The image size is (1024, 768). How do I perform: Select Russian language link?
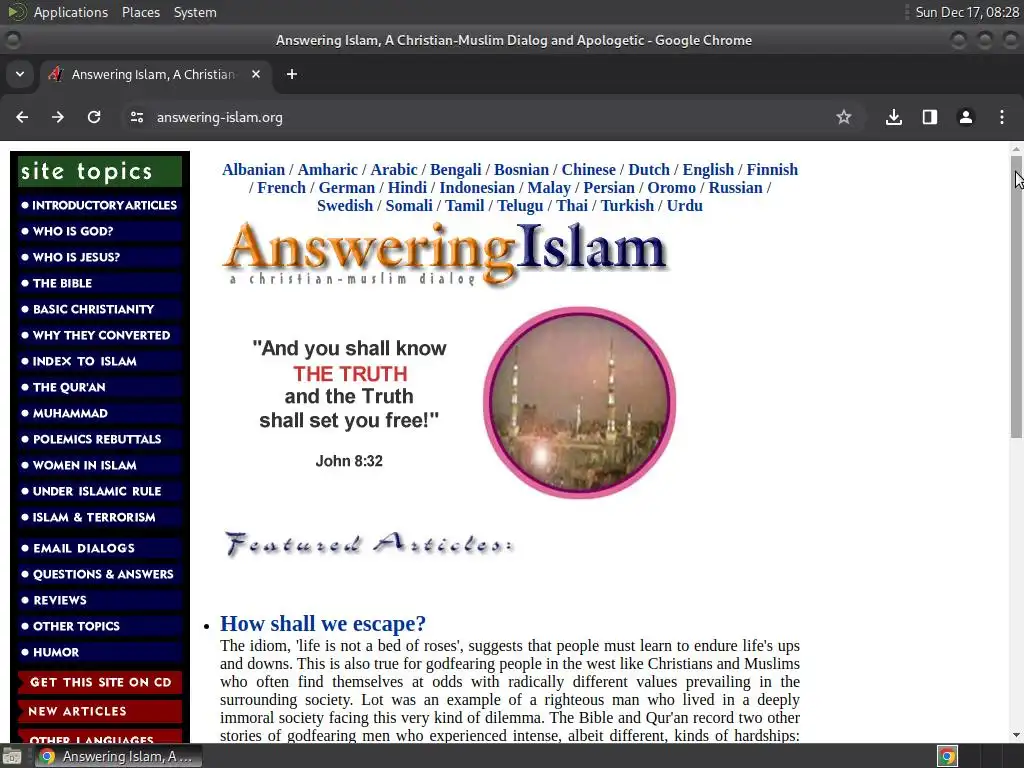(735, 187)
